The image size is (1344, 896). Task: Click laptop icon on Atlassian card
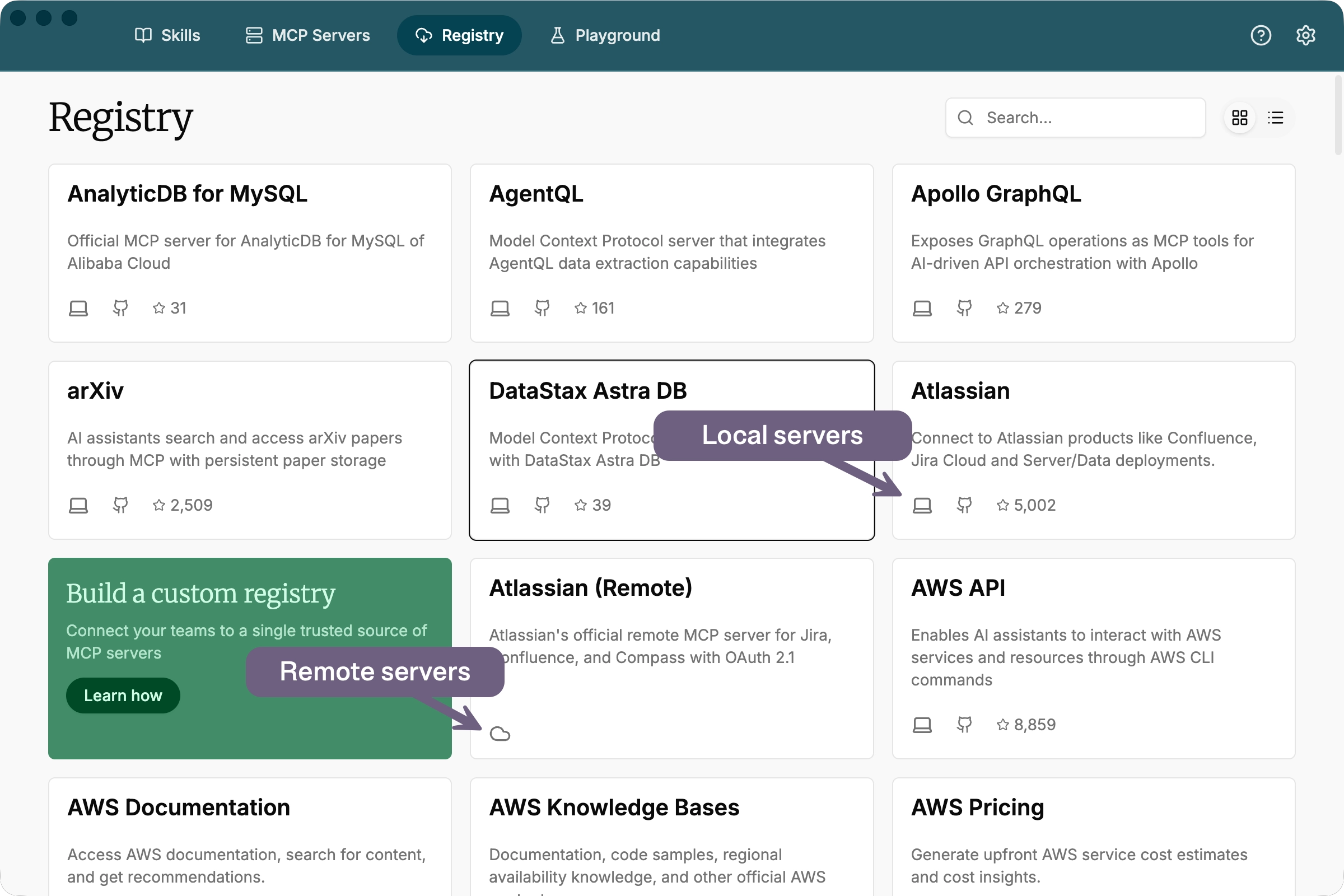(x=922, y=506)
